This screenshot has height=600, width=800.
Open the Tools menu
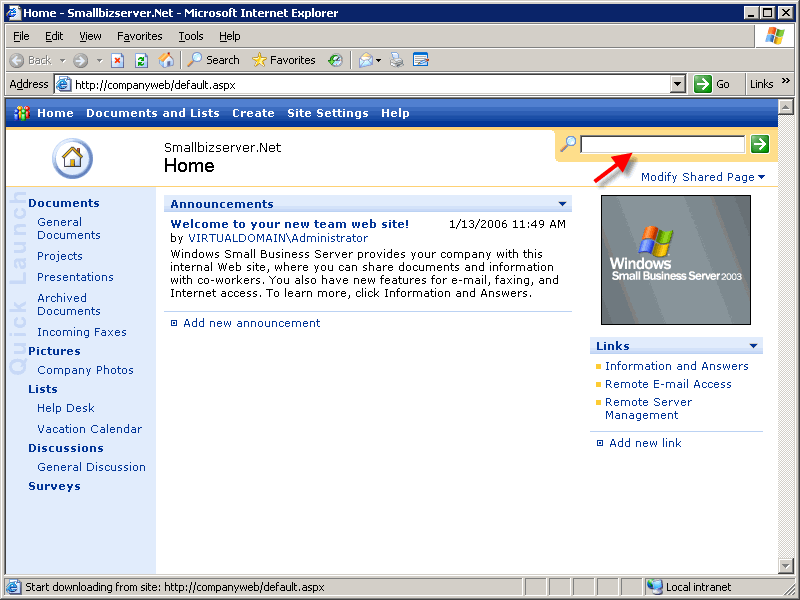pos(191,36)
